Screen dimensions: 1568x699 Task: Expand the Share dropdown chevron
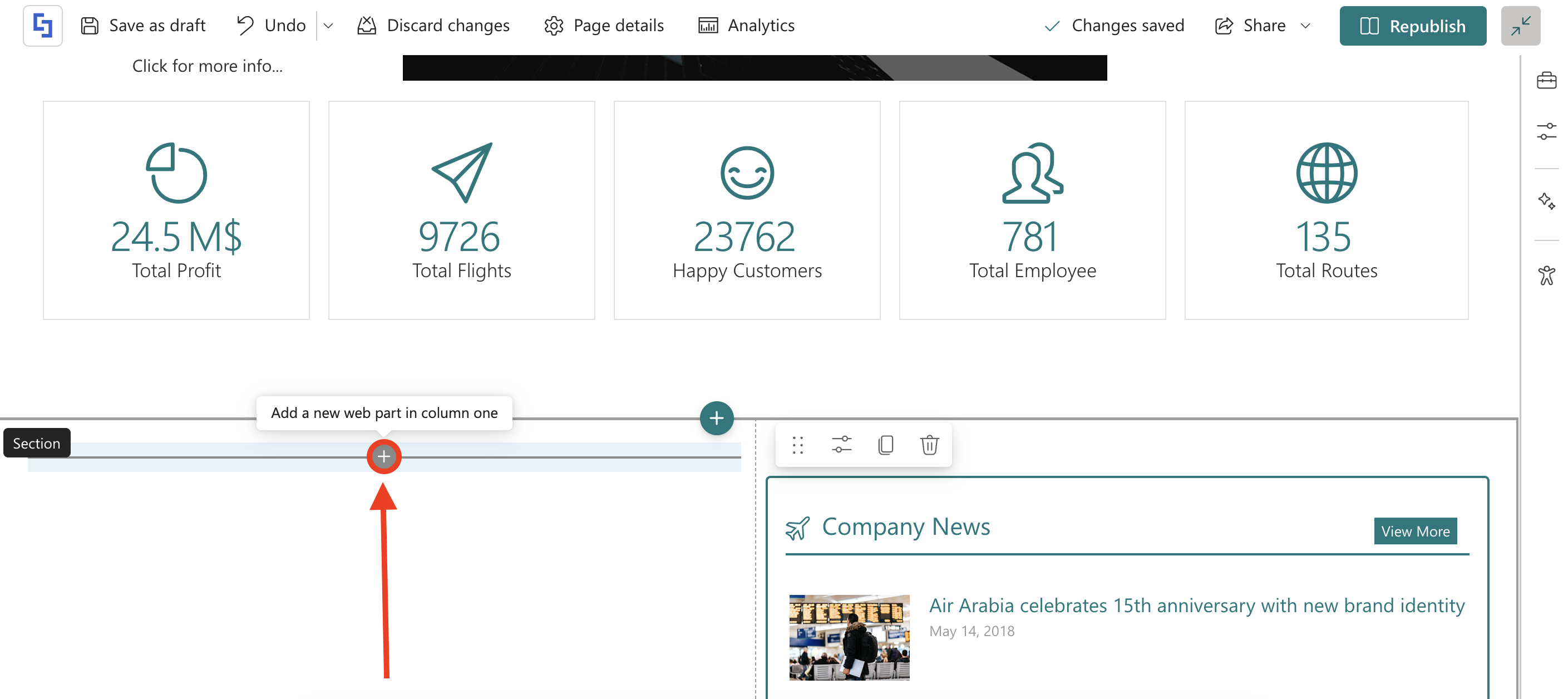1305,26
